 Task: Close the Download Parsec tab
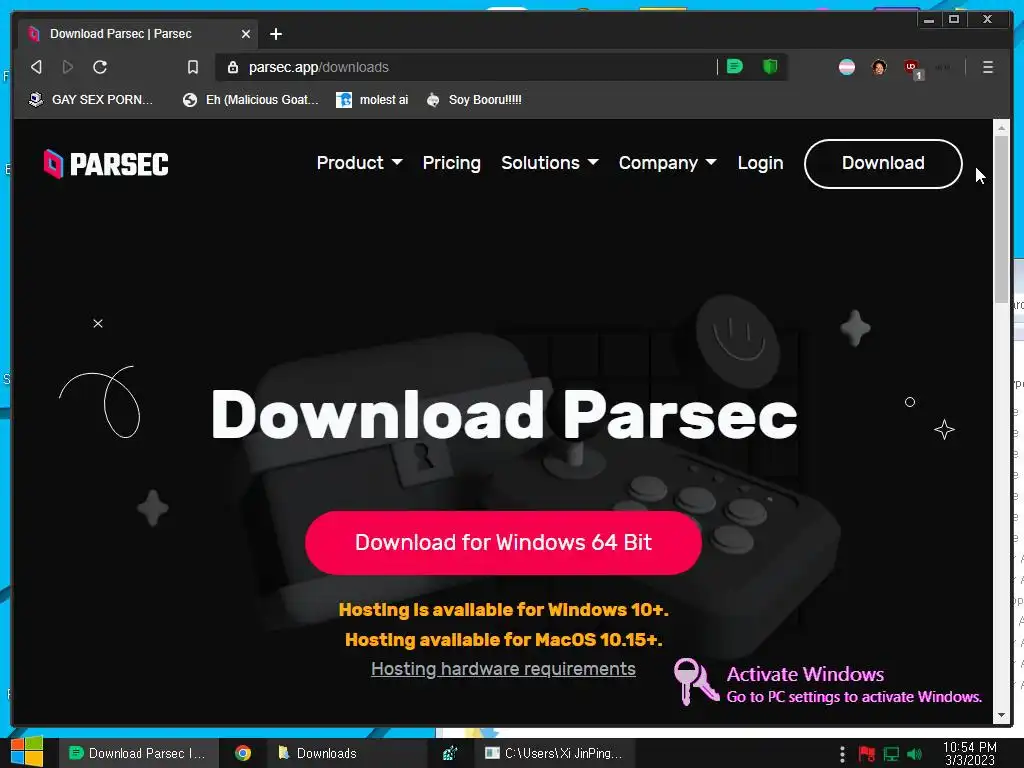pos(246,34)
